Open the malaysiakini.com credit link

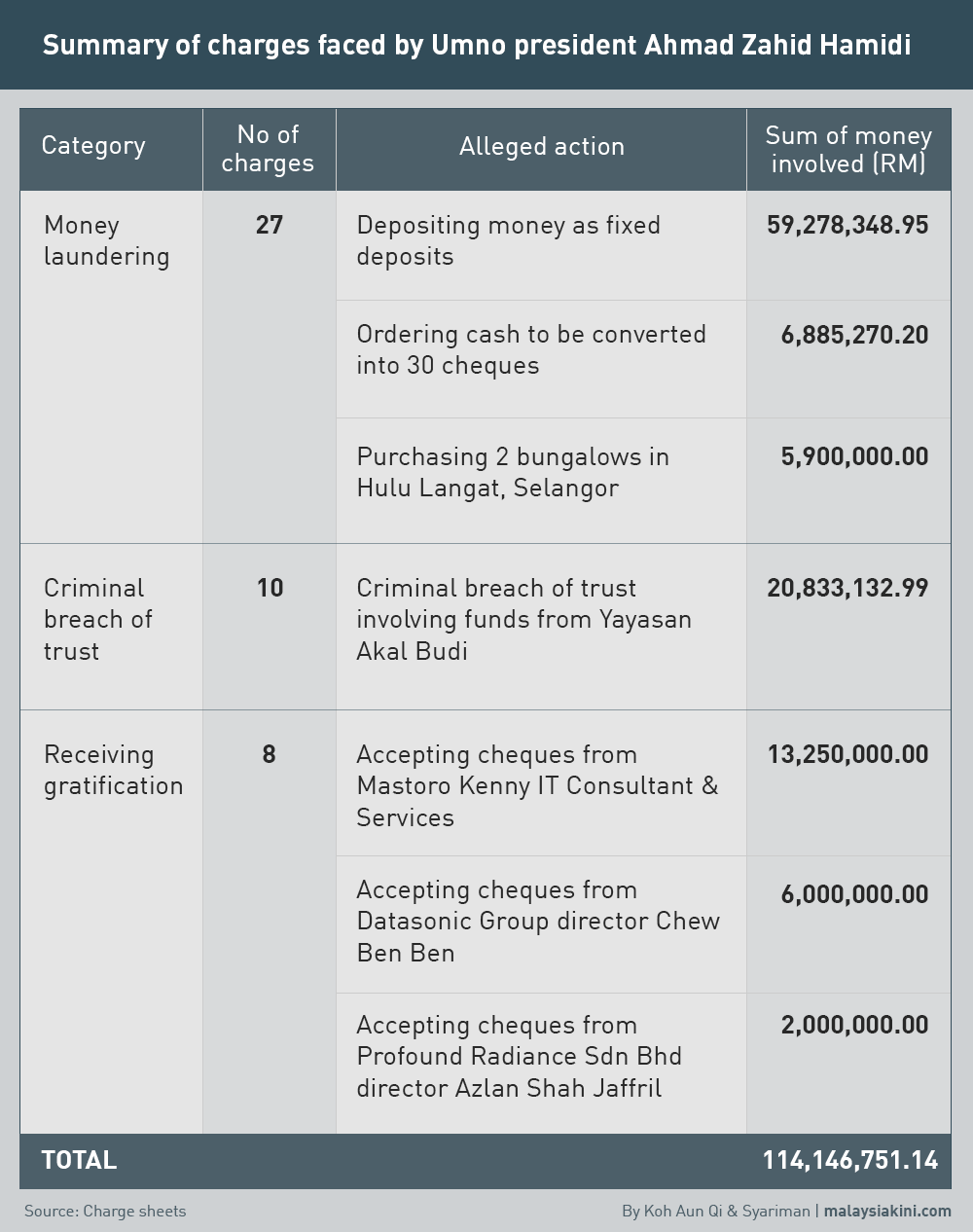click(887, 1211)
